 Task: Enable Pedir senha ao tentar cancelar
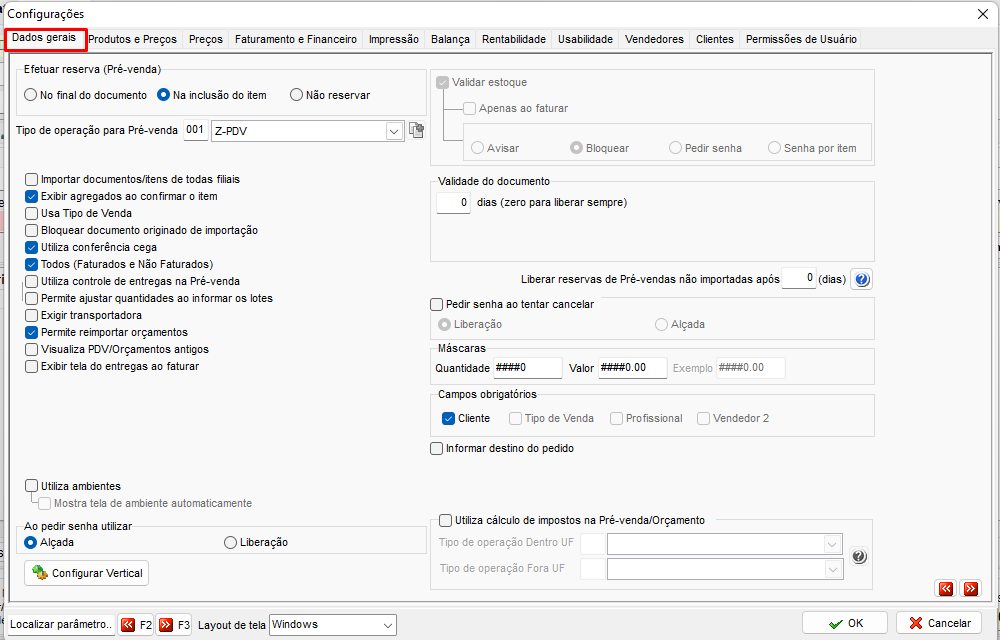click(x=437, y=305)
